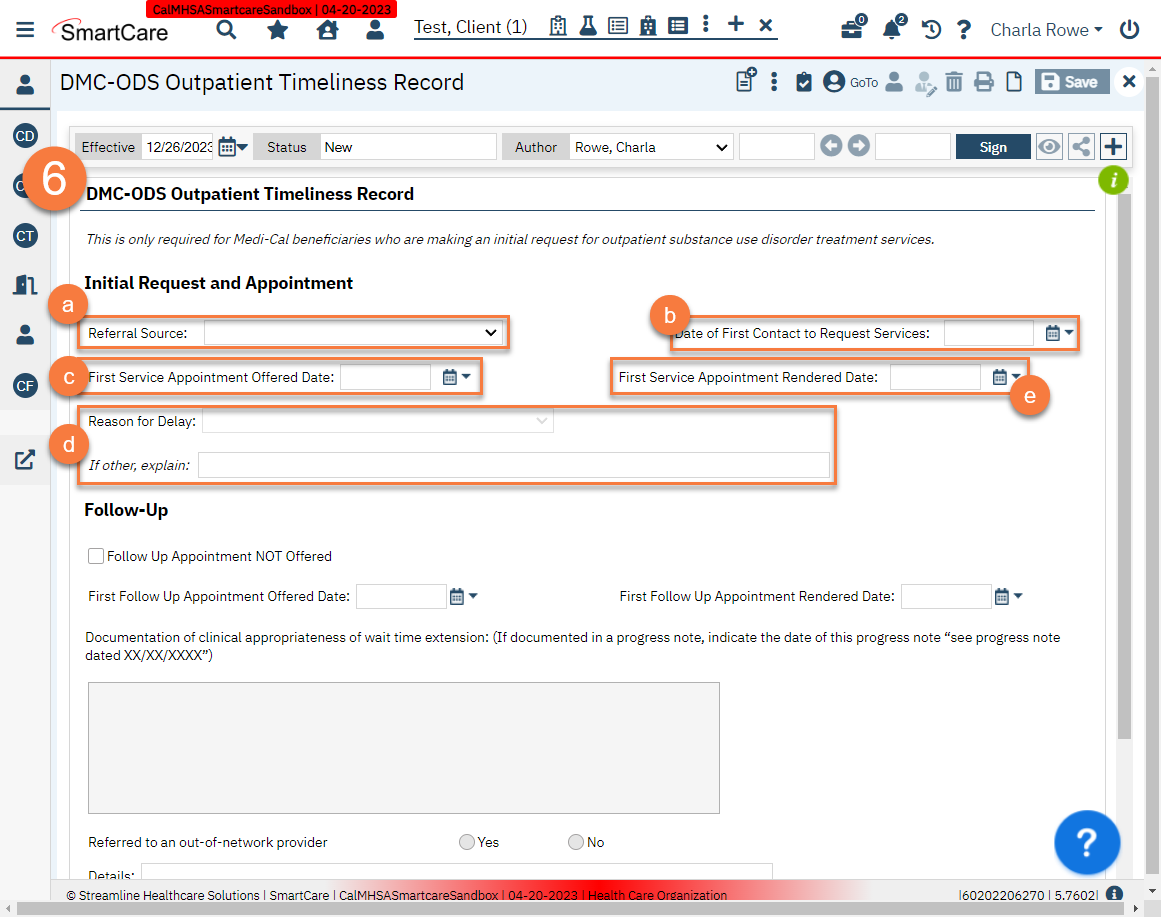
Task: Open the history clock icon in the header
Action: tap(931, 29)
